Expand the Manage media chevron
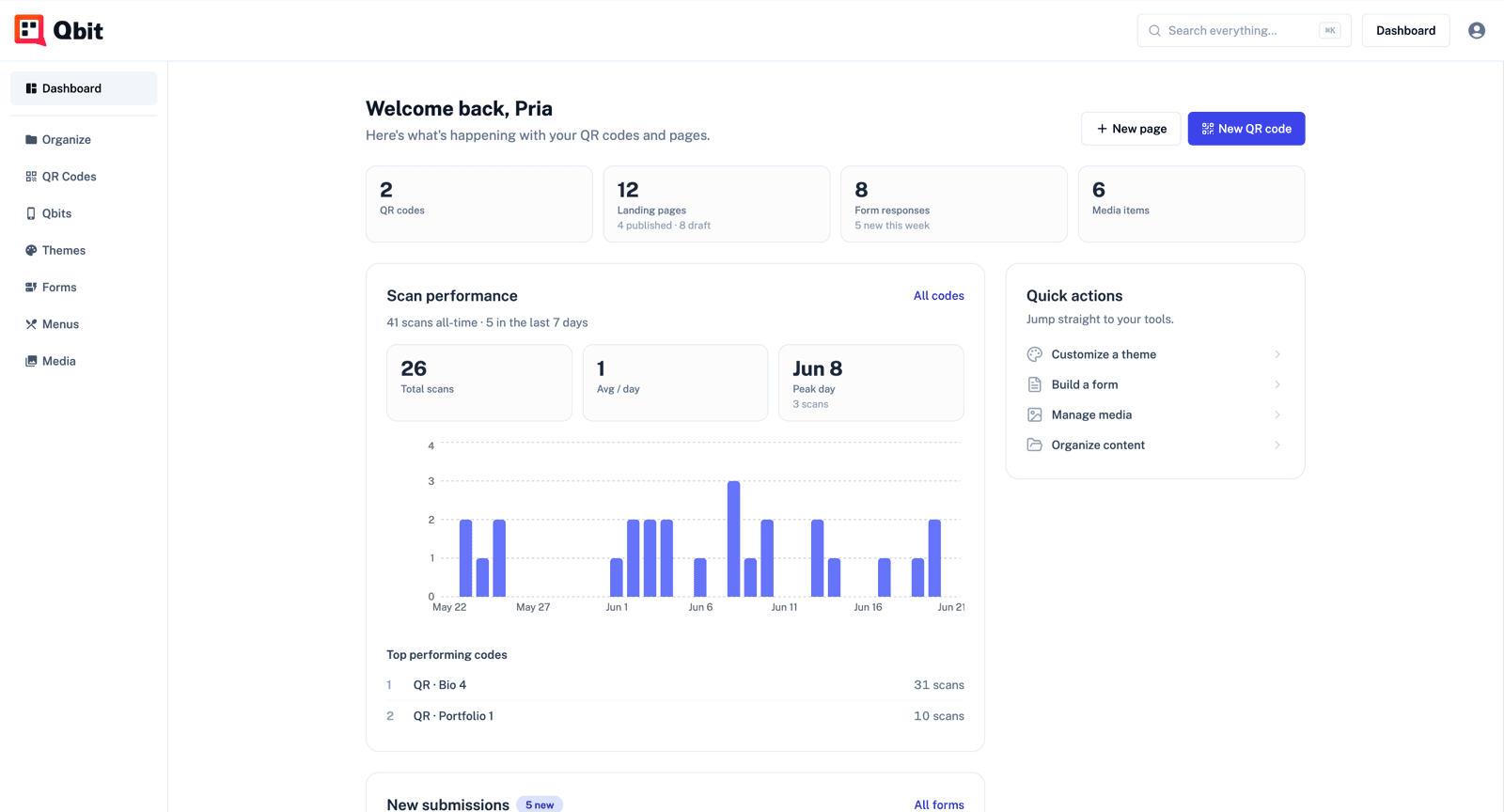This screenshot has width=1504, height=812. coord(1277,414)
